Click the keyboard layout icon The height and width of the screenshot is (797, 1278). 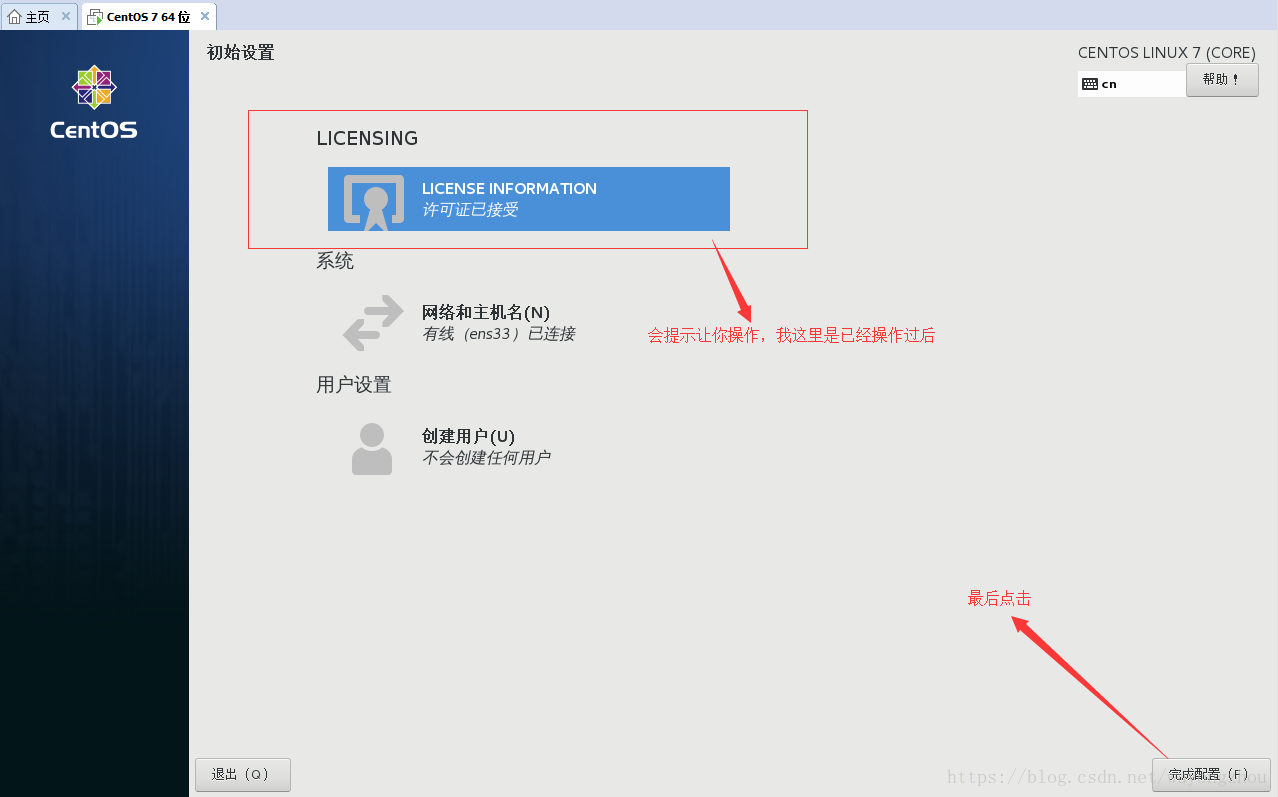point(1090,84)
